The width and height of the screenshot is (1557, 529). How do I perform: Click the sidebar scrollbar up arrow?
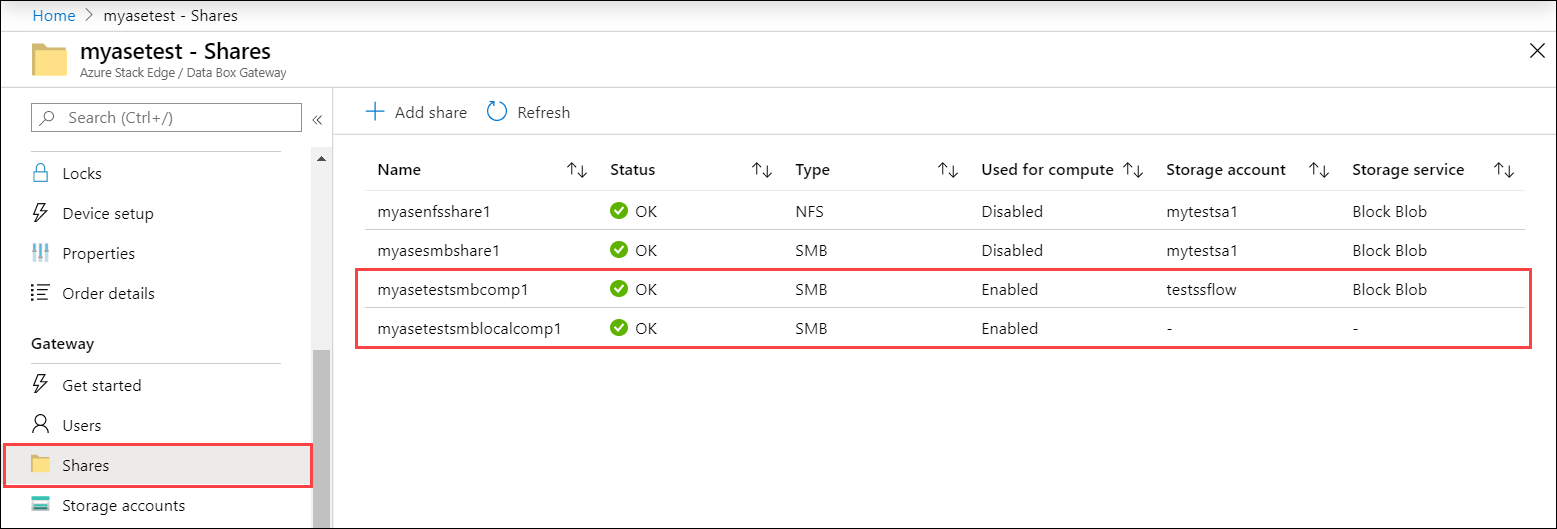tap(321, 159)
